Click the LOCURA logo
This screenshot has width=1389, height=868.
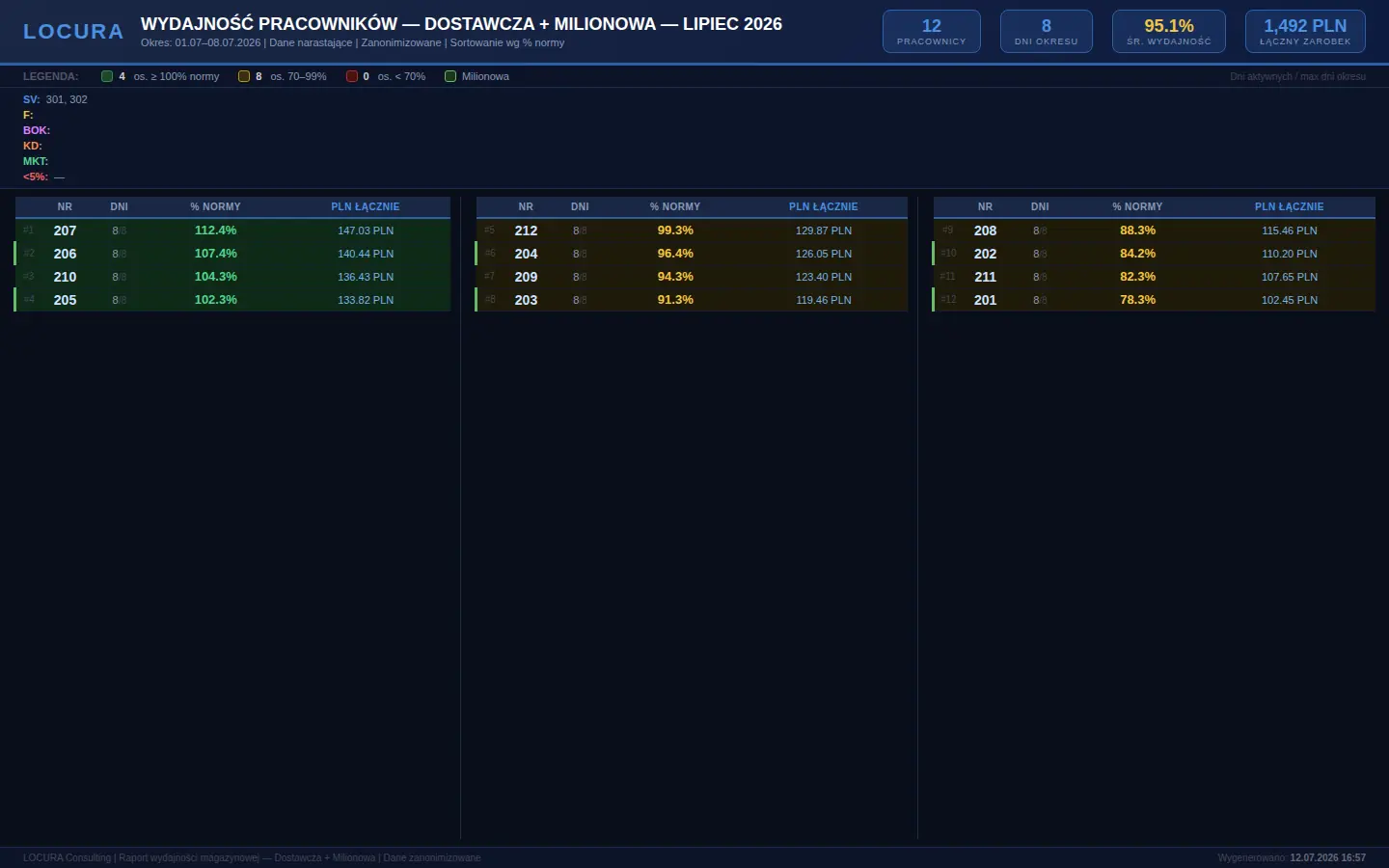73,32
